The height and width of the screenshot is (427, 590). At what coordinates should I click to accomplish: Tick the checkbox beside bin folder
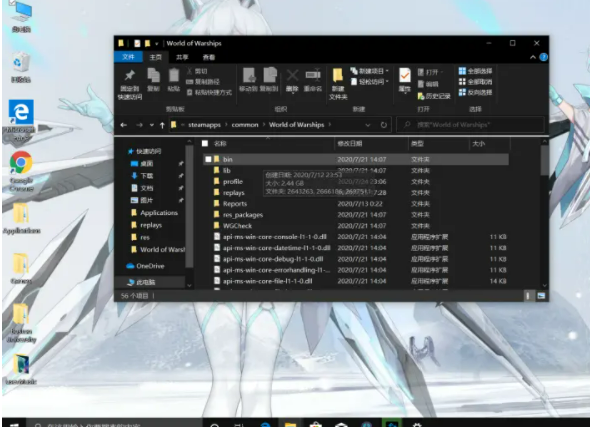(x=208, y=159)
